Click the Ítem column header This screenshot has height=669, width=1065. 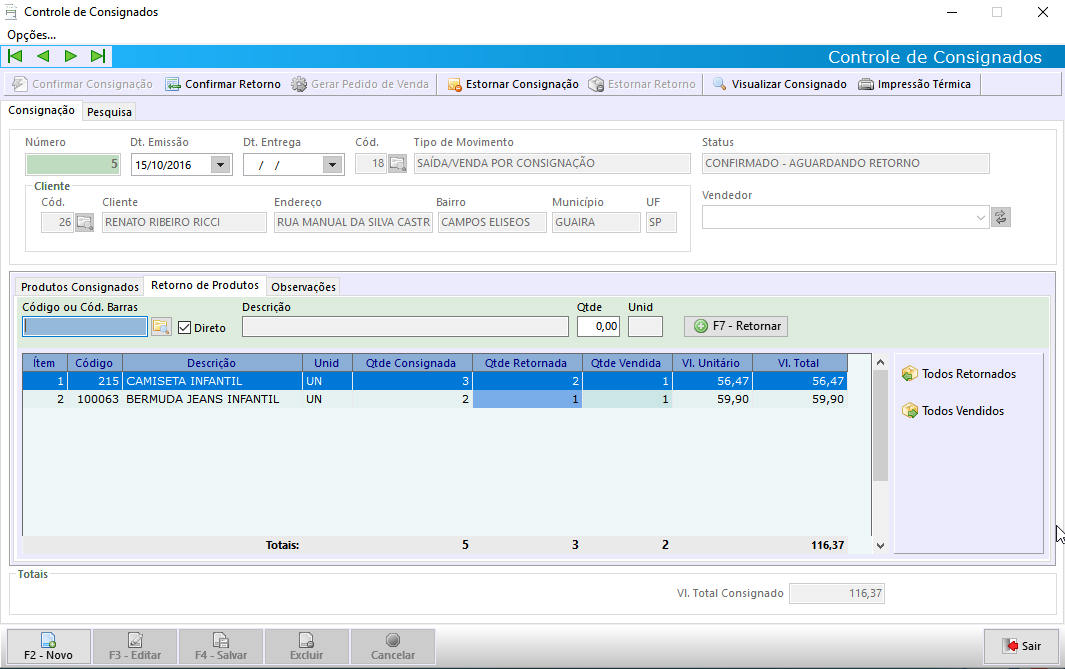pyautogui.click(x=45, y=363)
